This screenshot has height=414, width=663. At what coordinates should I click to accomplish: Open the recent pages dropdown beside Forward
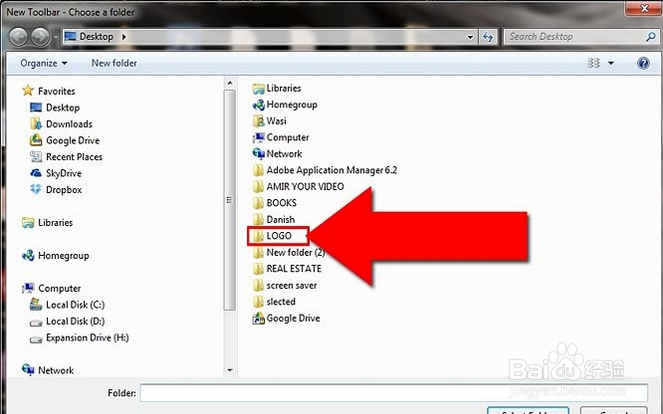tap(55, 37)
